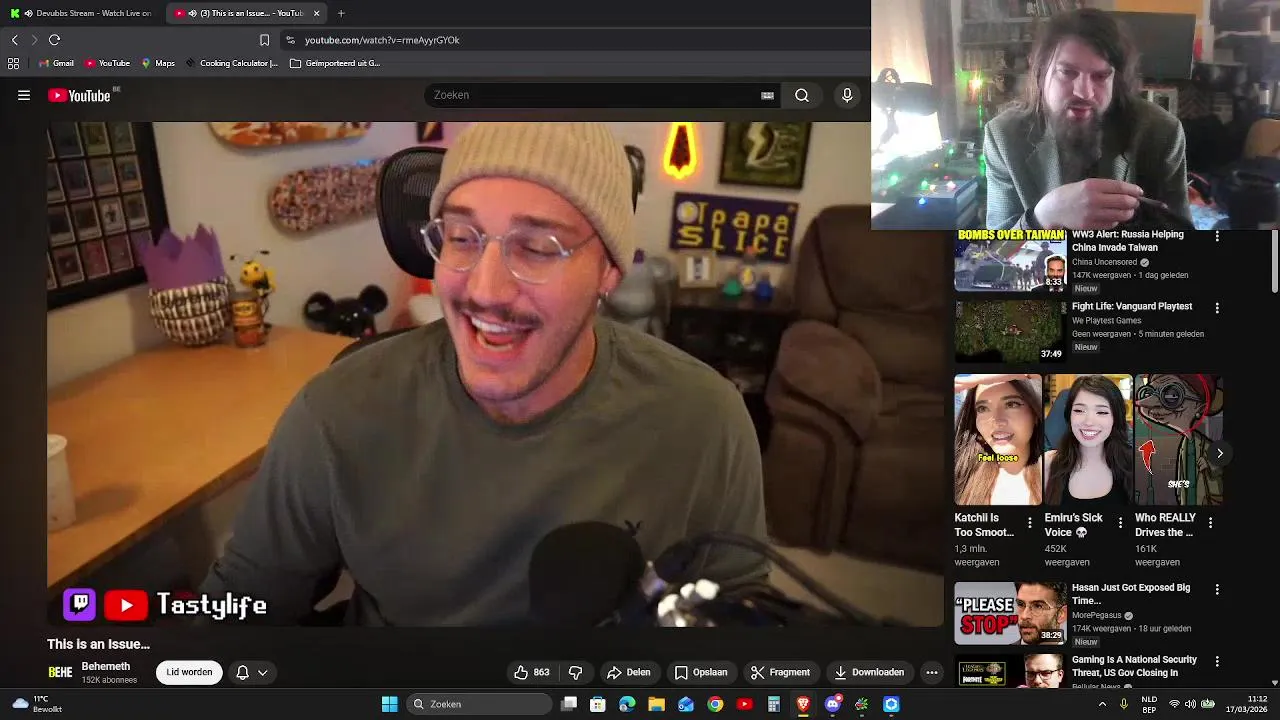This screenshot has width=1280, height=720.
Task: Go back with the browser back arrow
Action: (15, 40)
